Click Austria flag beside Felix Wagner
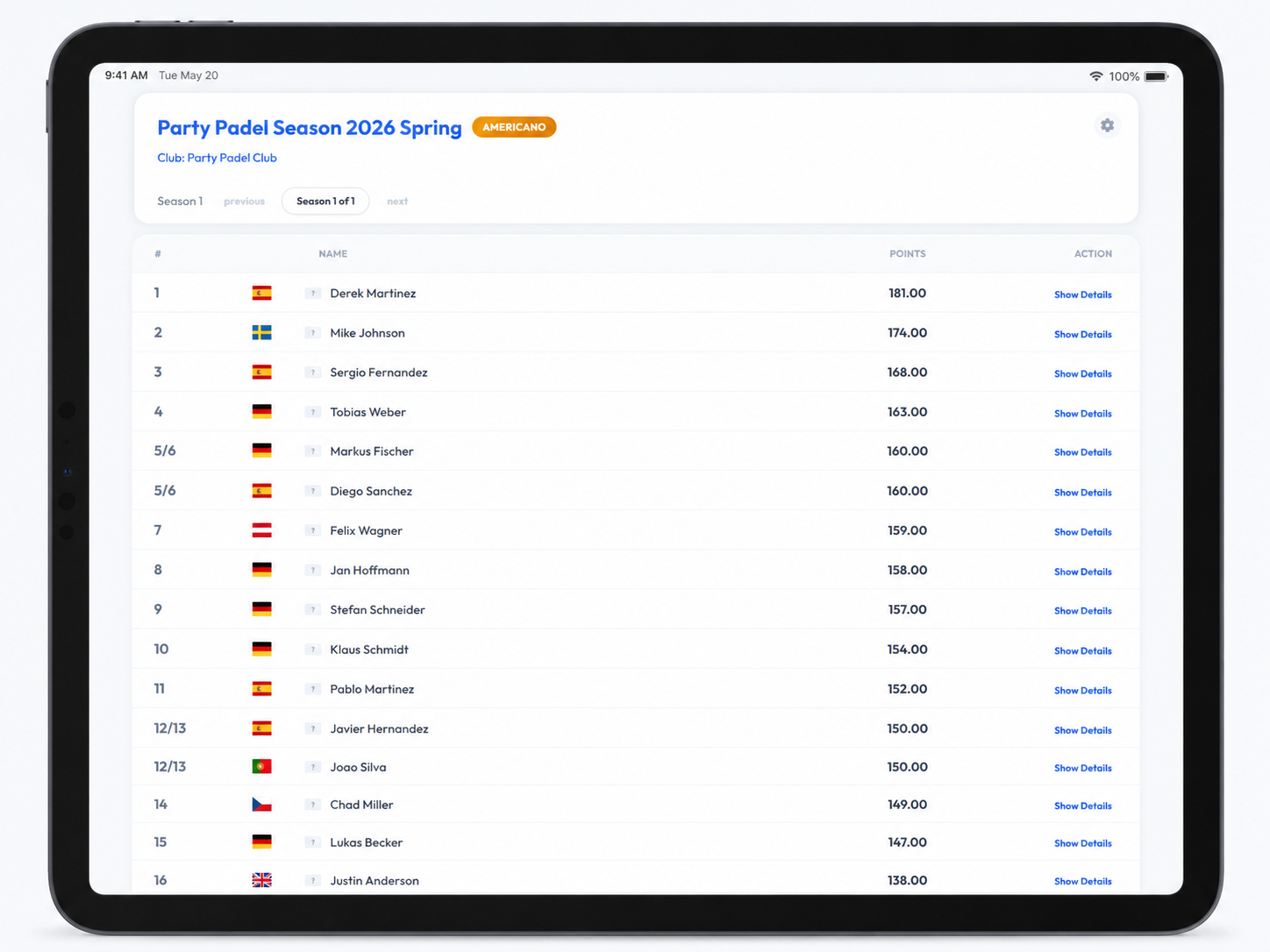This screenshot has height=952, width=1270. click(x=261, y=530)
